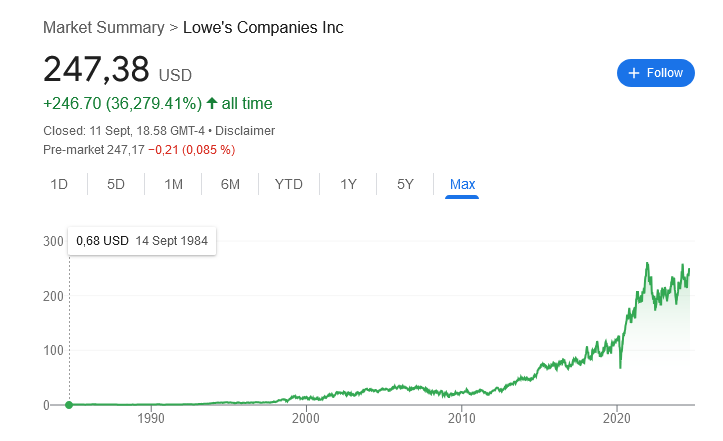Open the Disclaimer link

coord(245,131)
